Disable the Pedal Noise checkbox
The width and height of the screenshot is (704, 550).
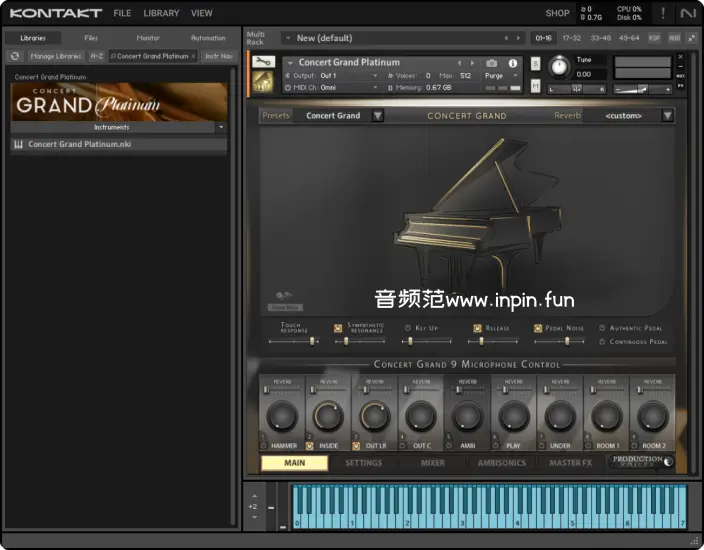pos(538,328)
